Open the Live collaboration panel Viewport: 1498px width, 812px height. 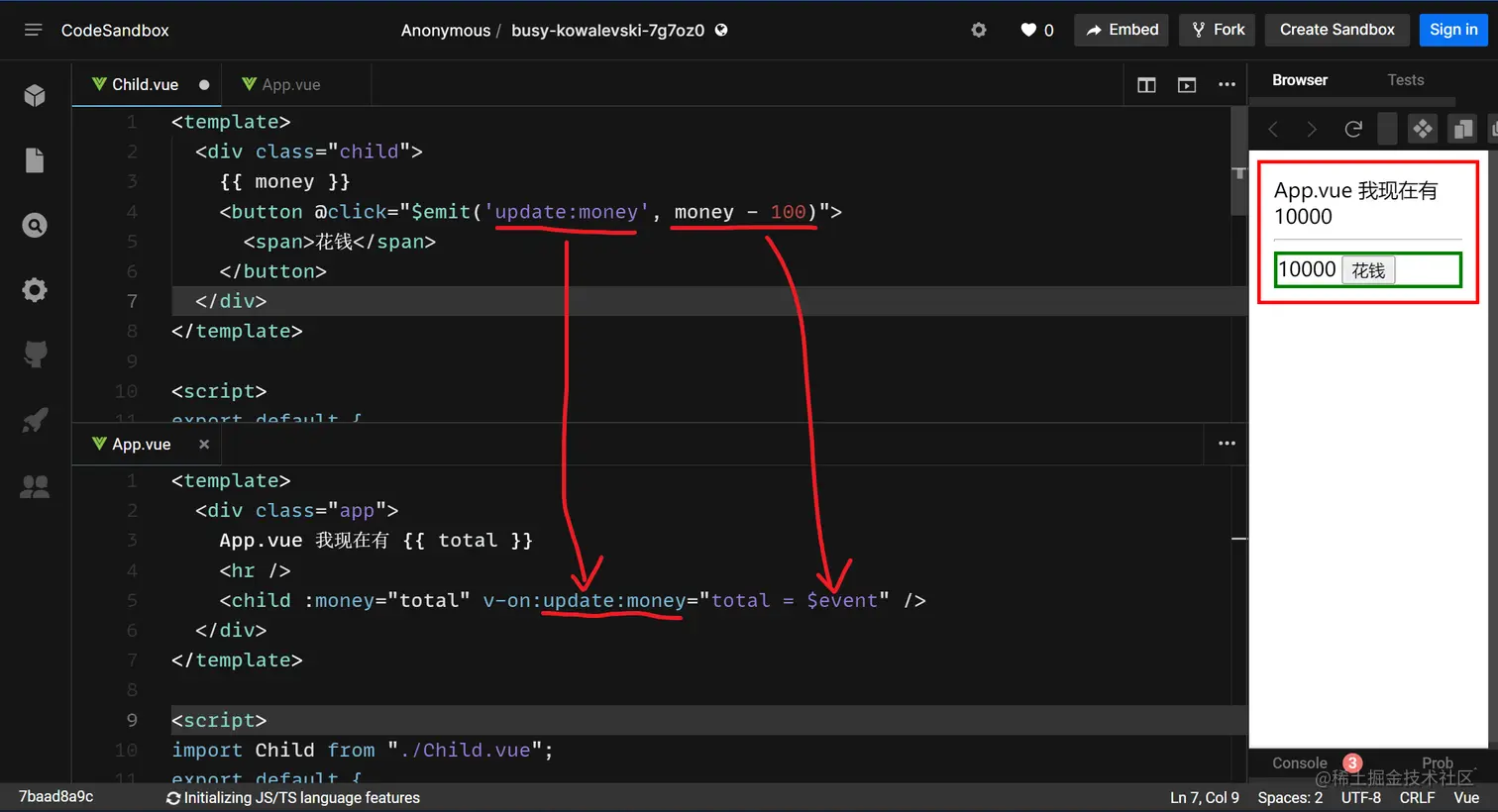[x=35, y=485]
